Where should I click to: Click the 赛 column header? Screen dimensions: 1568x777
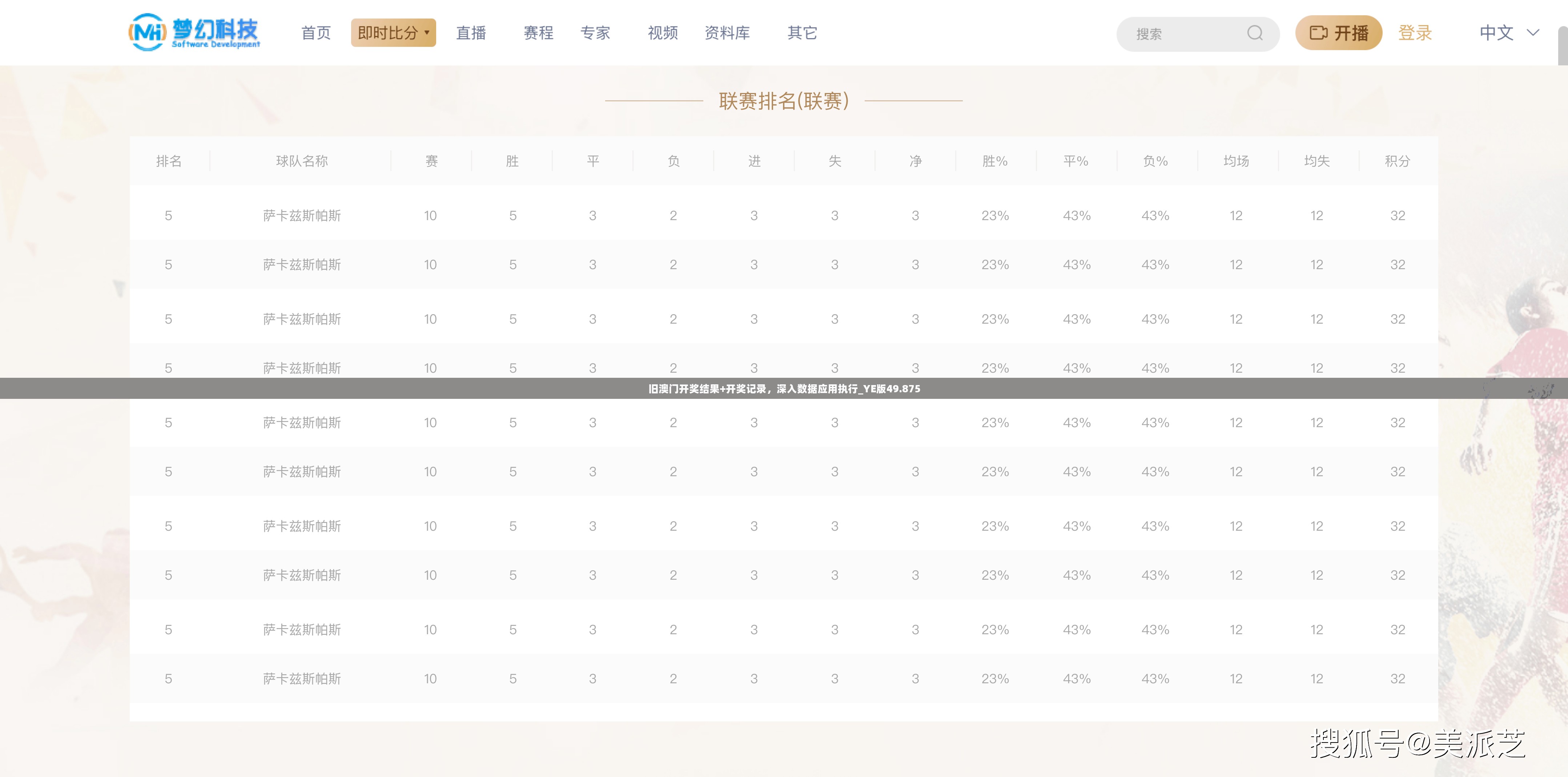(x=431, y=161)
